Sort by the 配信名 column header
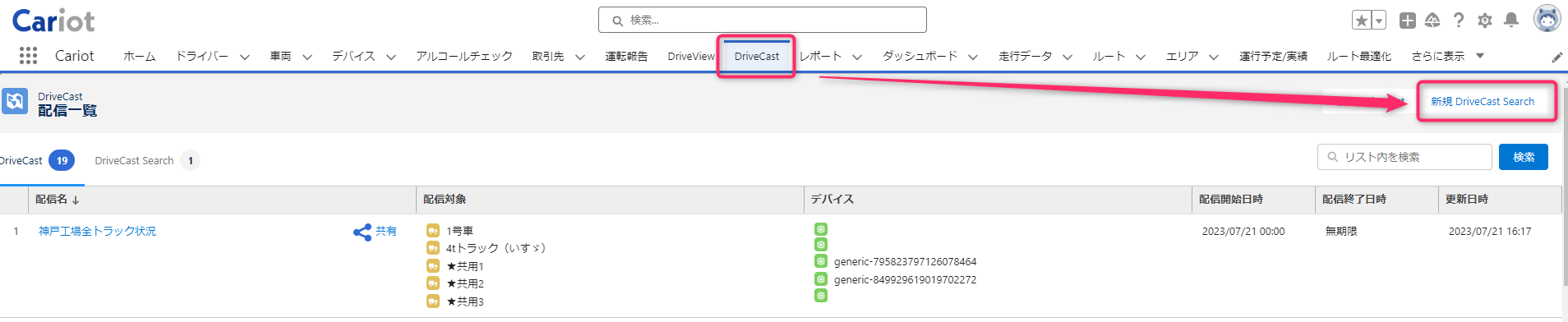 click(x=52, y=199)
